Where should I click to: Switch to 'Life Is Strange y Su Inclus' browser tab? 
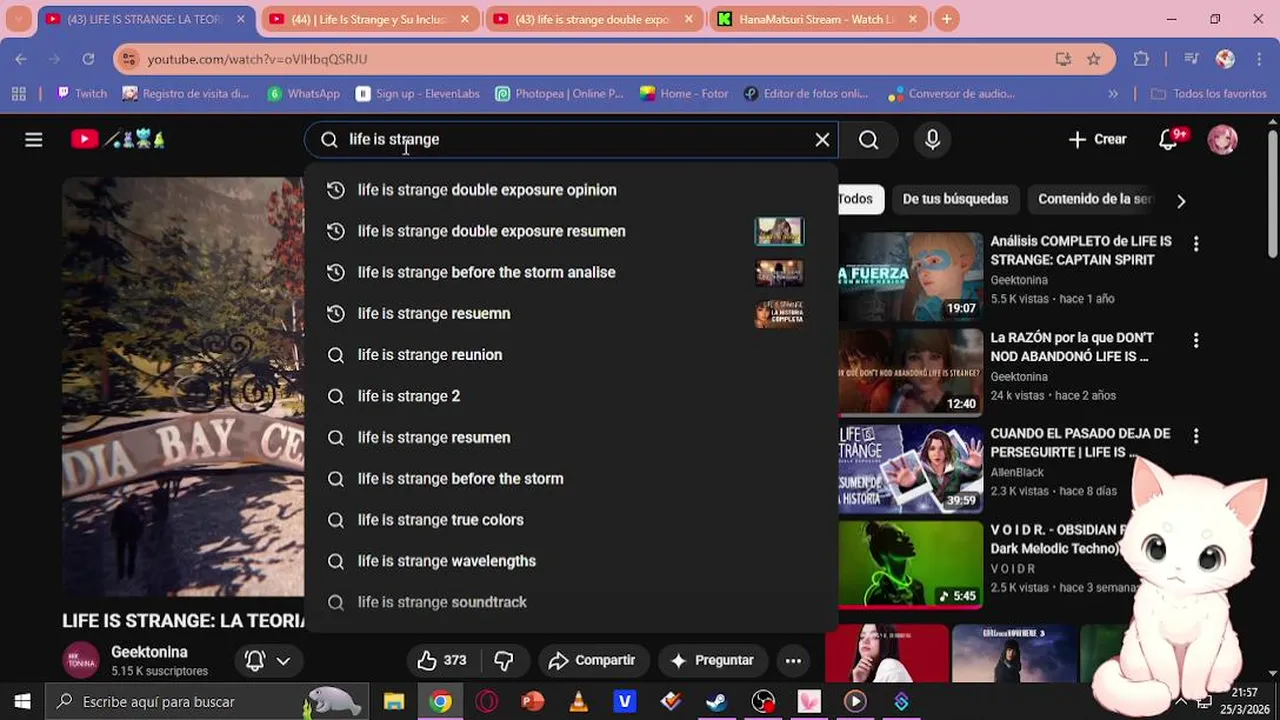(x=369, y=19)
